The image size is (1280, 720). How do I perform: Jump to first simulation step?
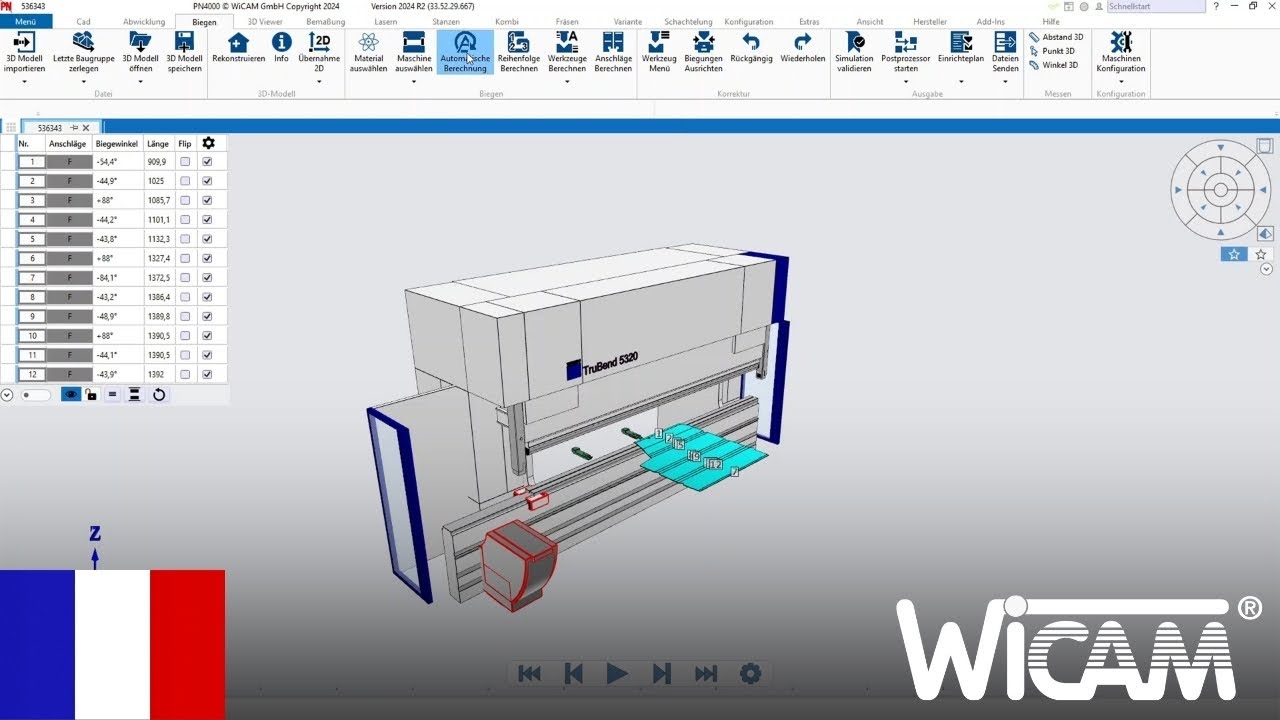tap(530, 674)
